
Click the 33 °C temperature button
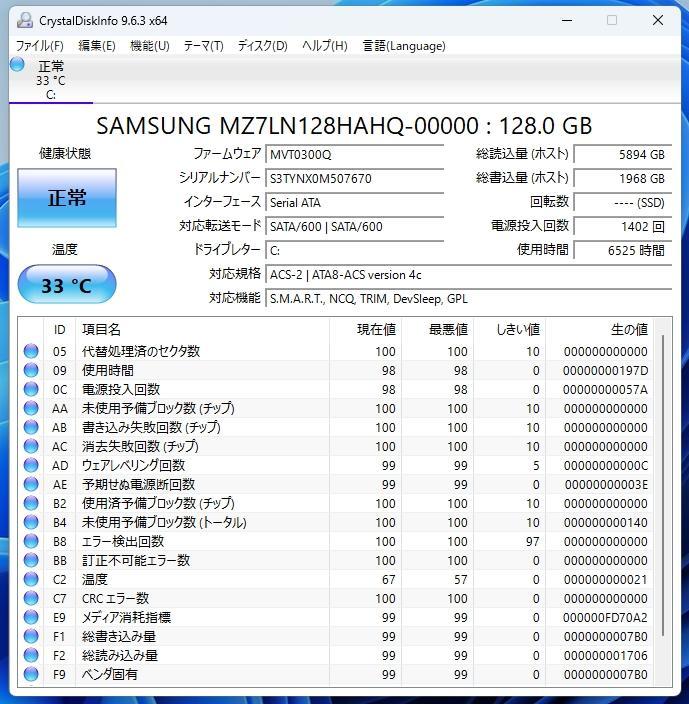click(67, 284)
